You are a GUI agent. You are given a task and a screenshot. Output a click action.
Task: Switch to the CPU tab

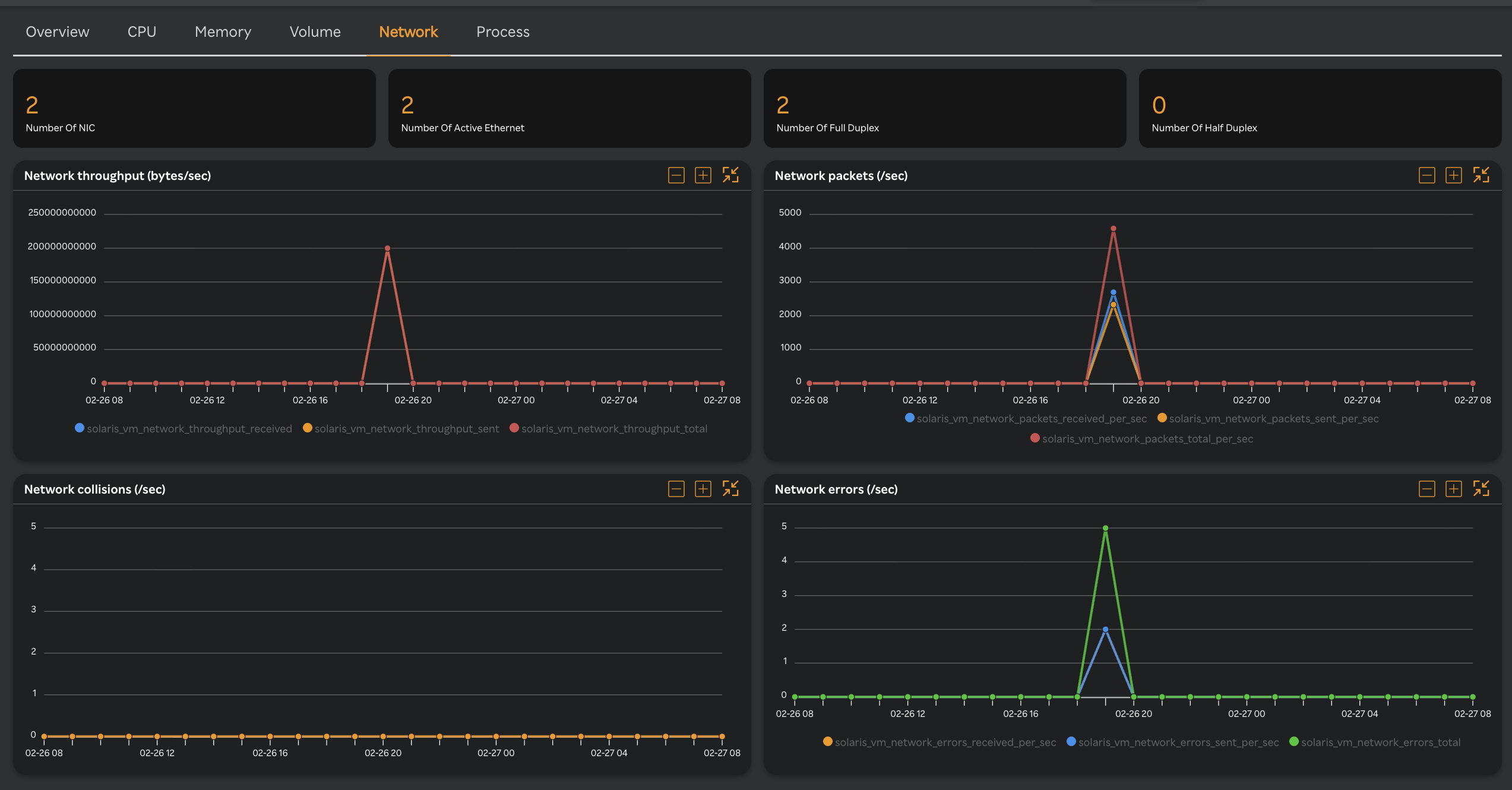pos(141,31)
